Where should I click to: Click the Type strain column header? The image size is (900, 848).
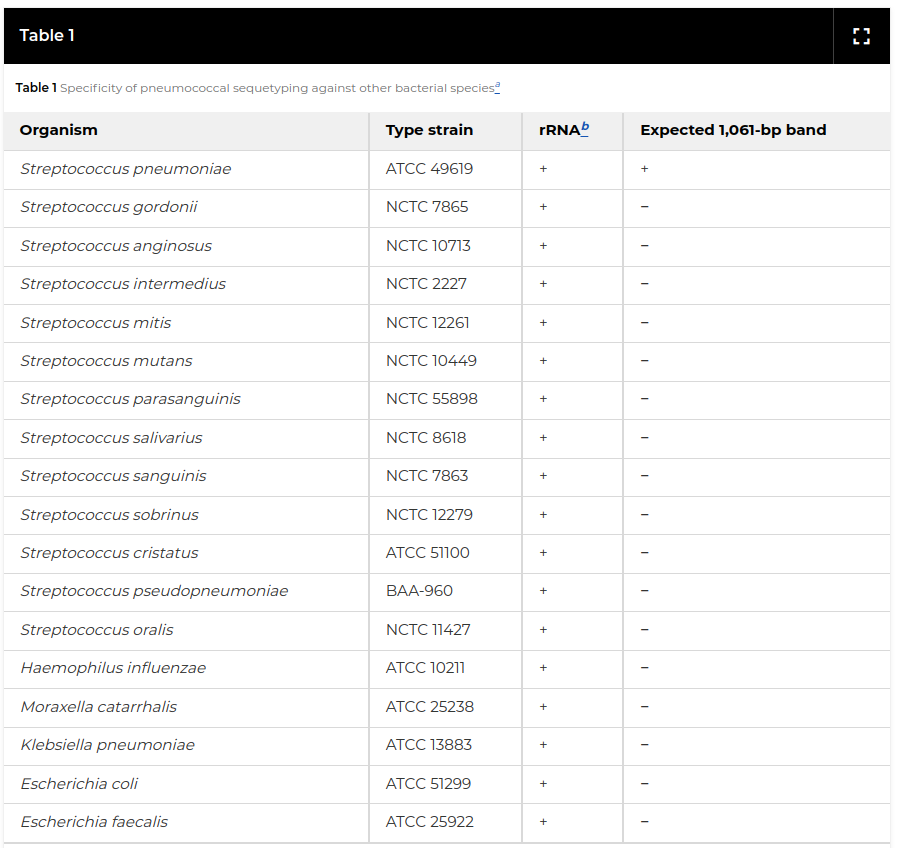tap(429, 130)
